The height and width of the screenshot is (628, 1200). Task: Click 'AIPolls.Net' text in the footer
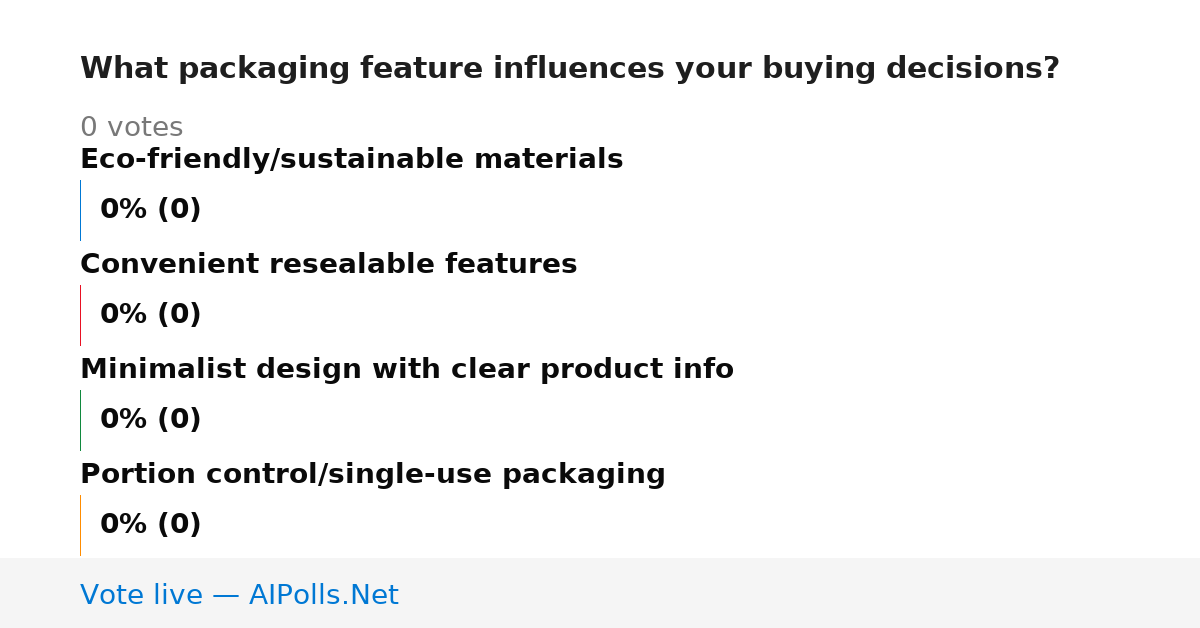[x=323, y=595]
